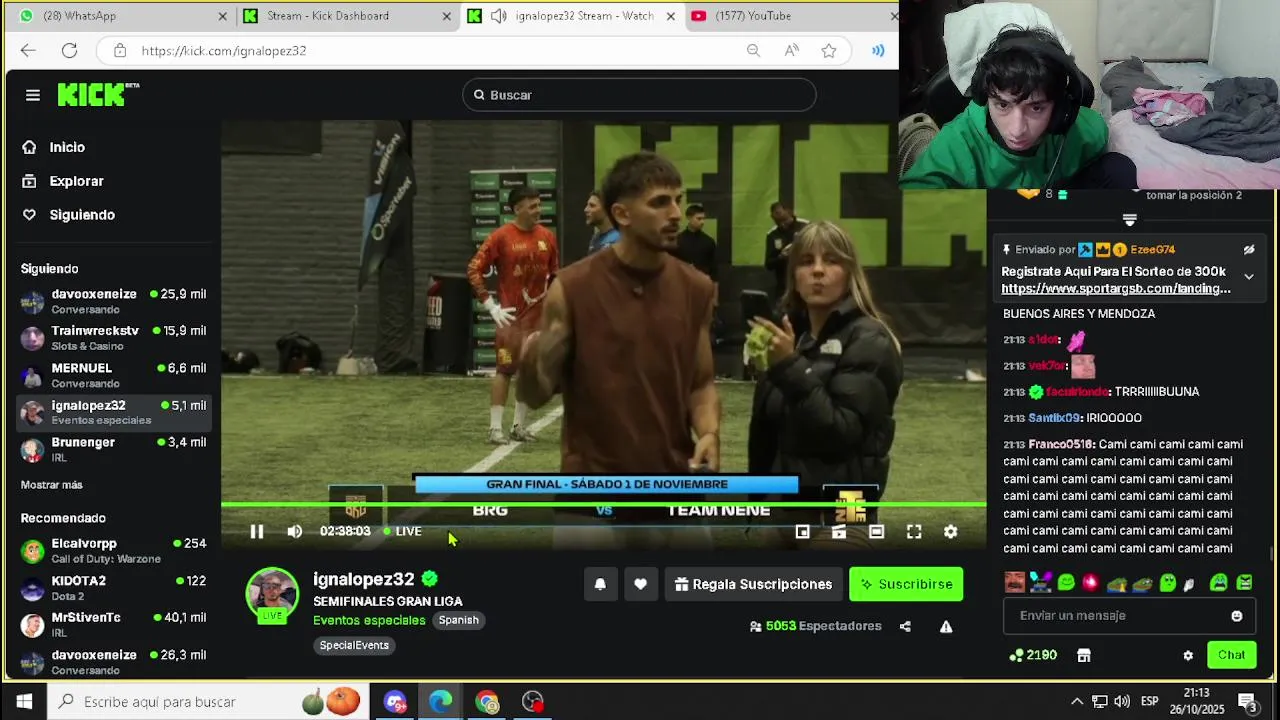Expand the pinned message chevron
1280x720 pixels.
tap(1249, 277)
